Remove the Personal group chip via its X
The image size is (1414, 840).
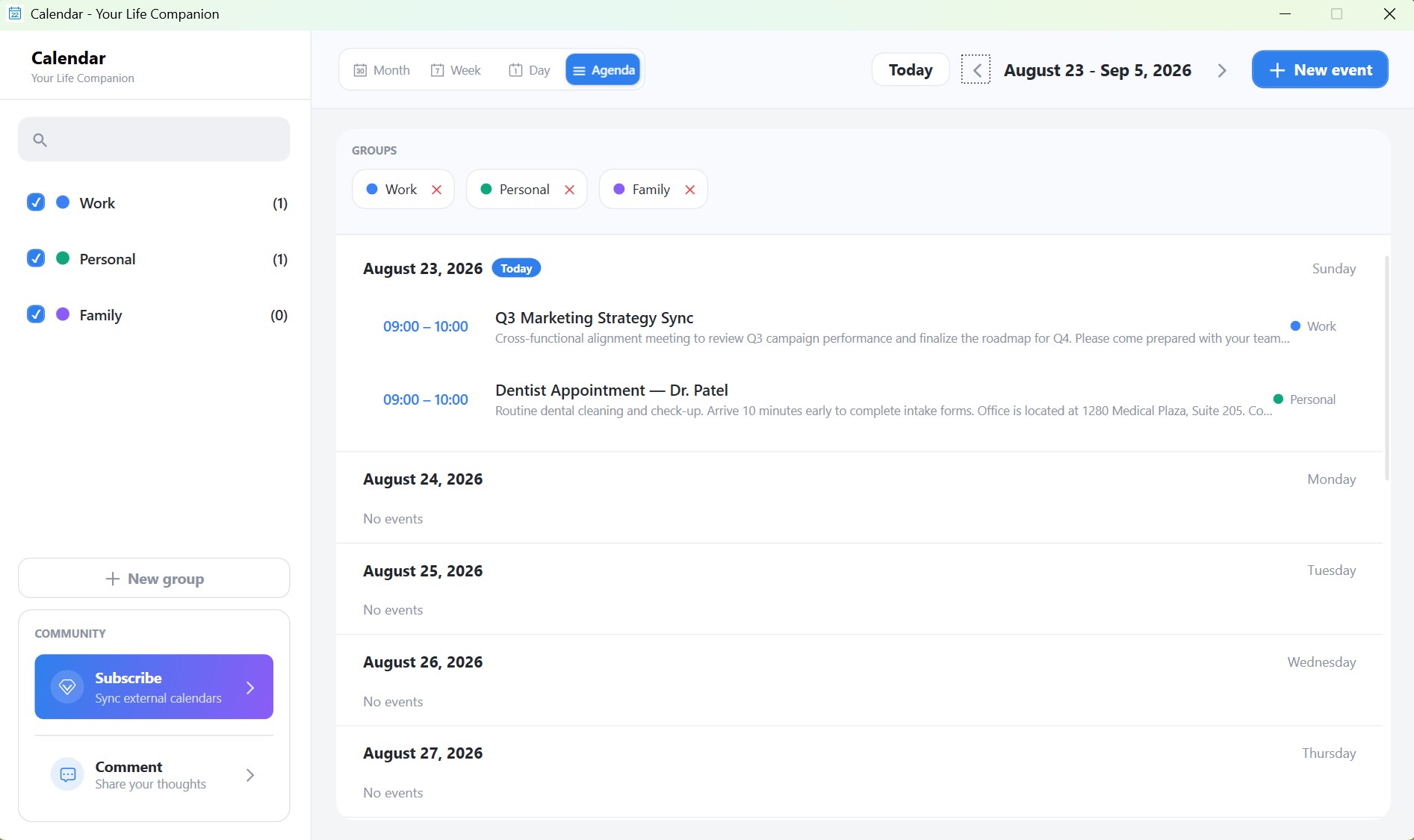coord(569,190)
